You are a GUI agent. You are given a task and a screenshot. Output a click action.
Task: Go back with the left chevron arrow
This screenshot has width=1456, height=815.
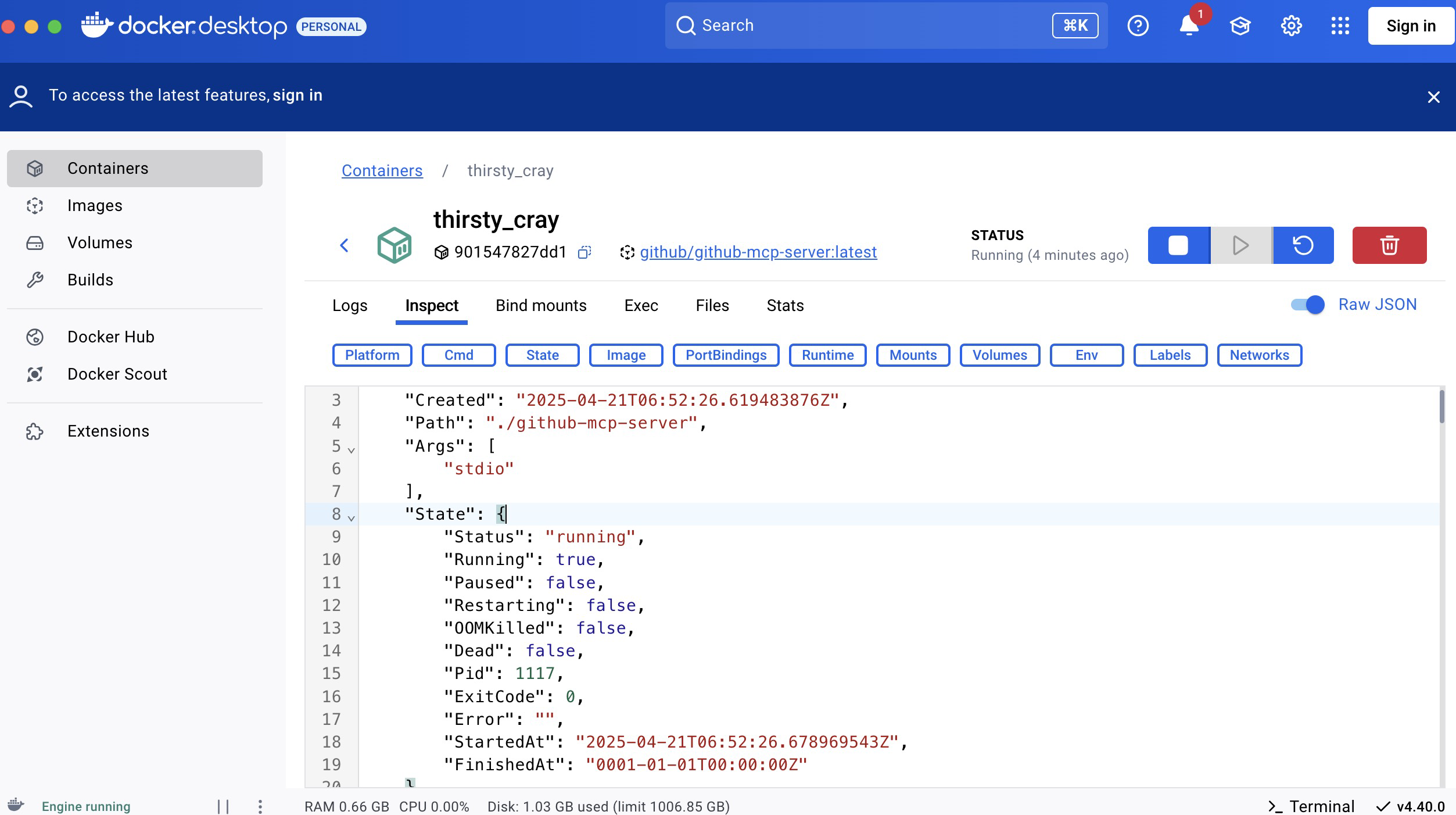tap(345, 245)
